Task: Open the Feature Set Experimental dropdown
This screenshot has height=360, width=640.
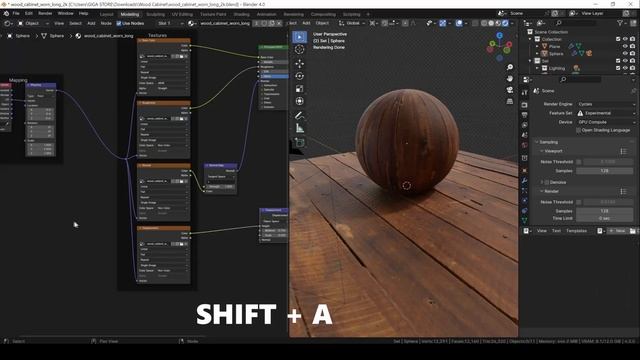Action: pyautogui.click(x=606, y=113)
